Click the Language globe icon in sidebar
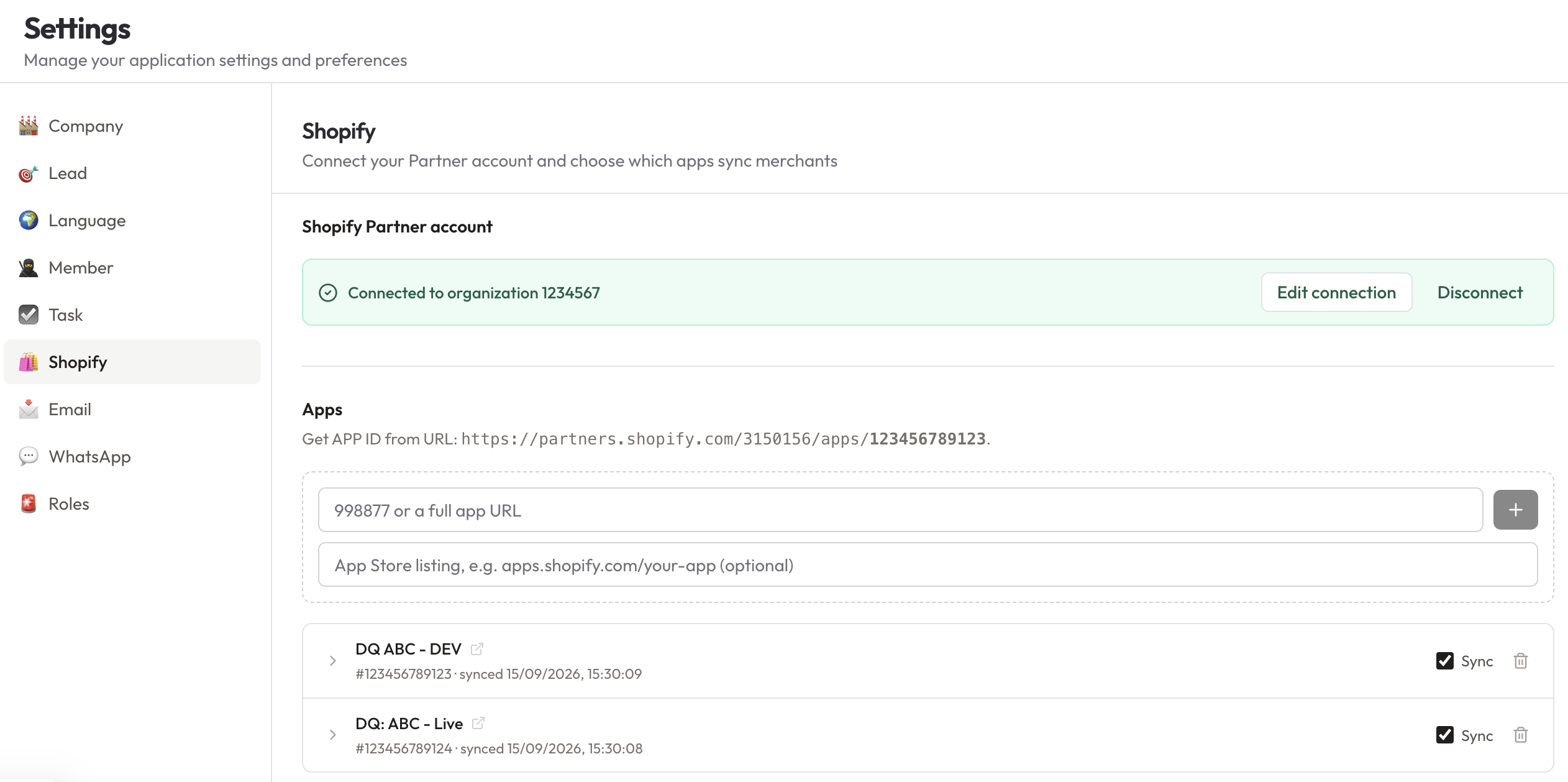Image resolution: width=1568 pixels, height=782 pixels. (x=29, y=220)
